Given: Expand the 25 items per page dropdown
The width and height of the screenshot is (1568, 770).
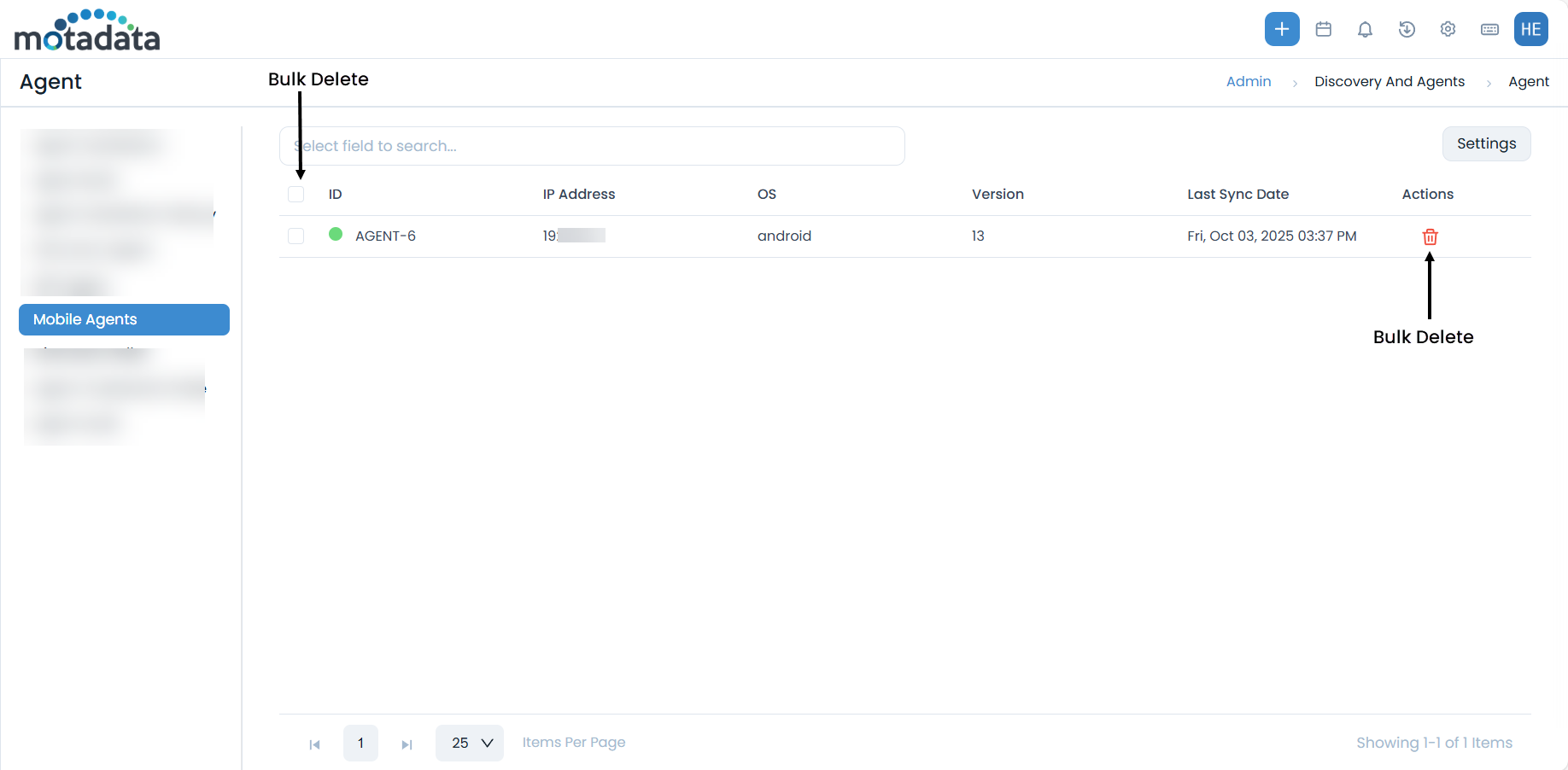Looking at the screenshot, I should pos(470,743).
